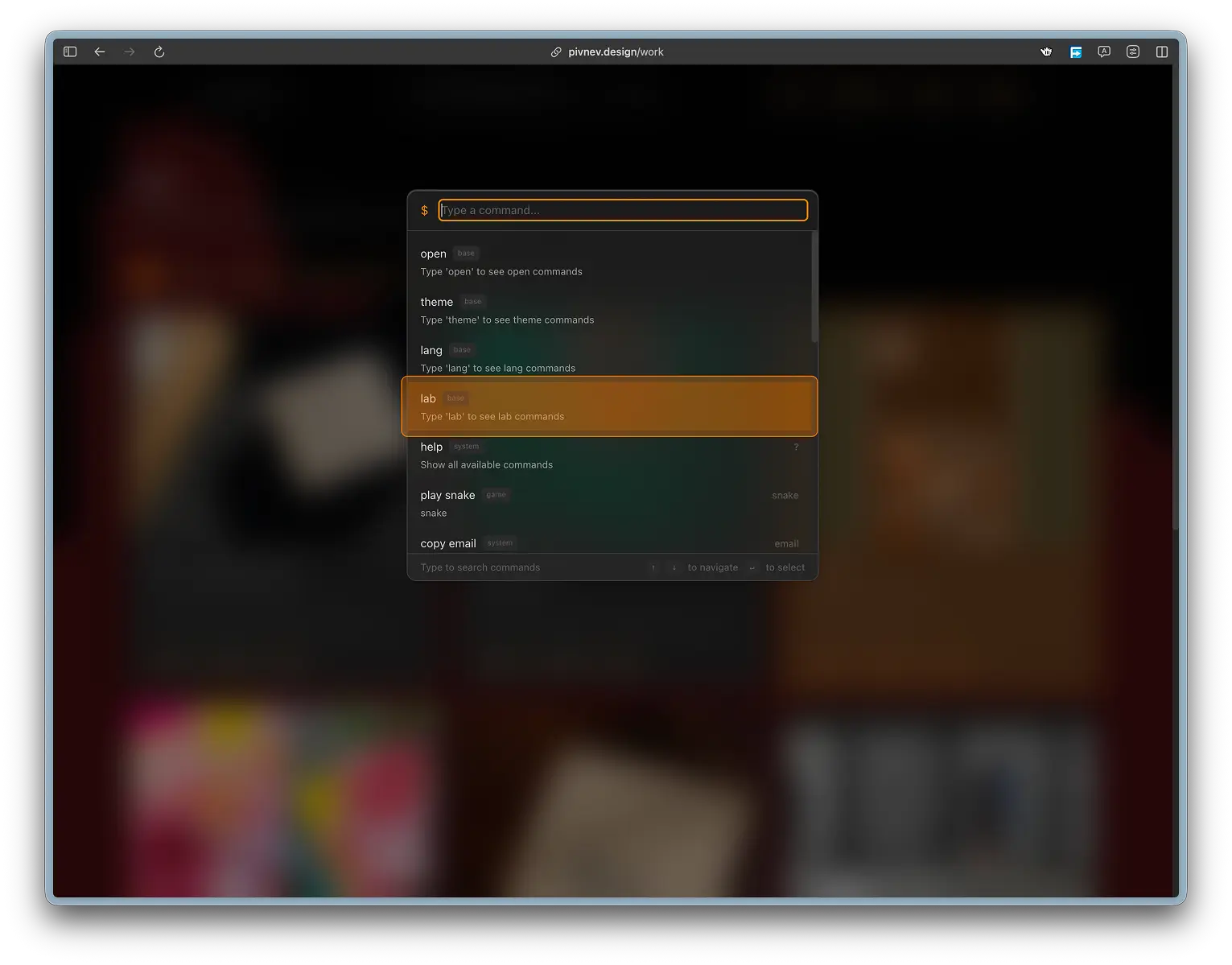This screenshot has height=965, width=1232.
Task: Toggle the browser sidebar icon
Action: tap(70, 52)
